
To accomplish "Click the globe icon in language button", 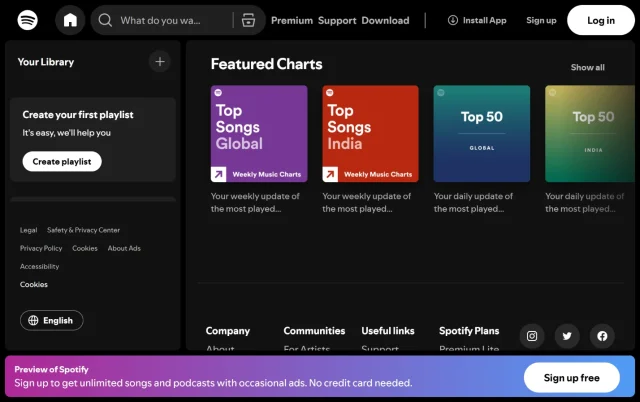I will (x=33, y=320).
